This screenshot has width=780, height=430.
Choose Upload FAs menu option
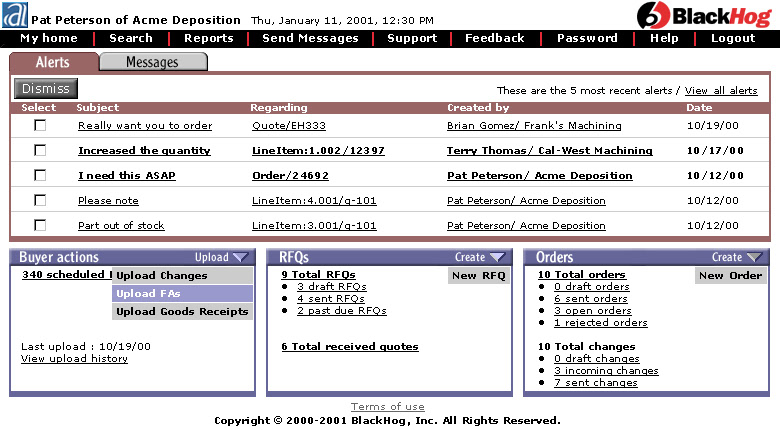coord(182,294)
